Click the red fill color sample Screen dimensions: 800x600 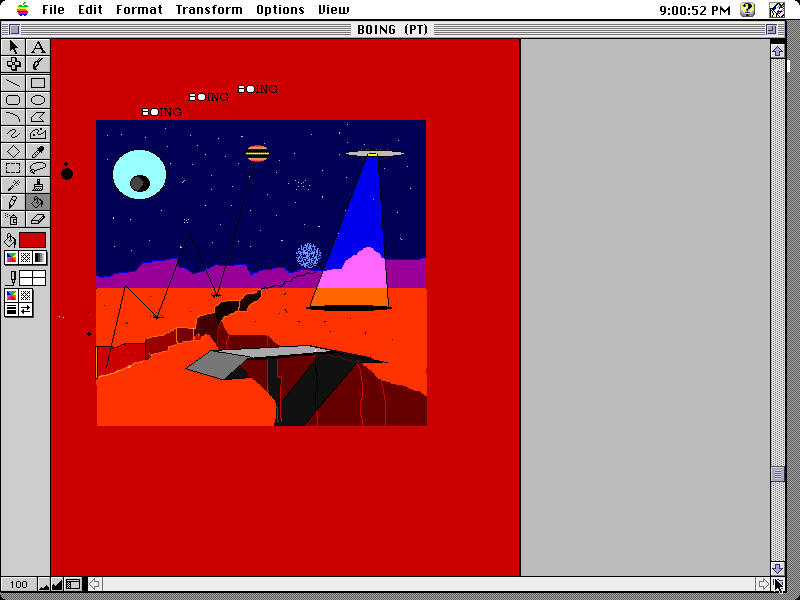(x=33, y=240)
